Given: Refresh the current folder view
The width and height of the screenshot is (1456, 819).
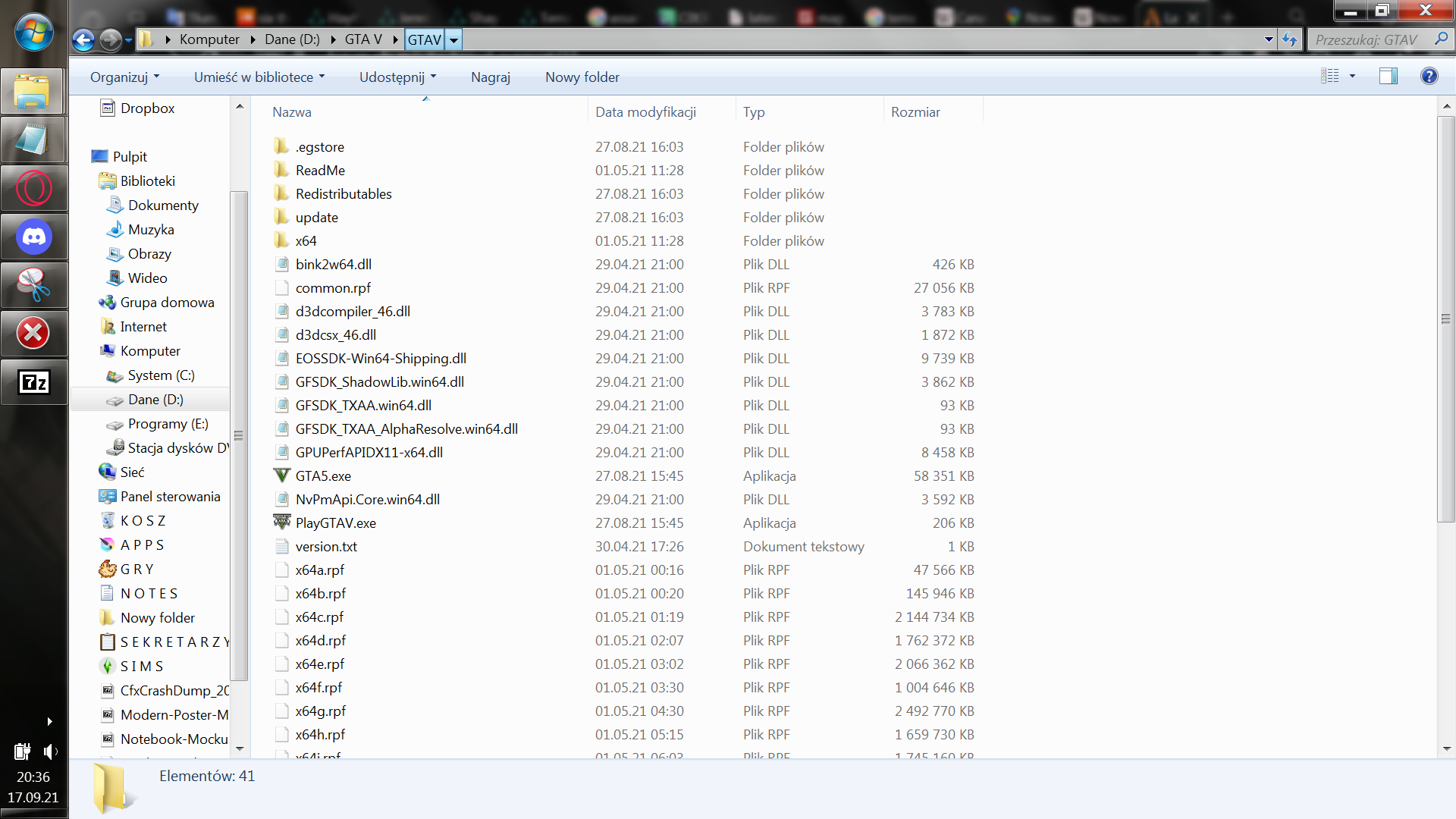Looking at the screenshot, I should [x=1289, y=39].
